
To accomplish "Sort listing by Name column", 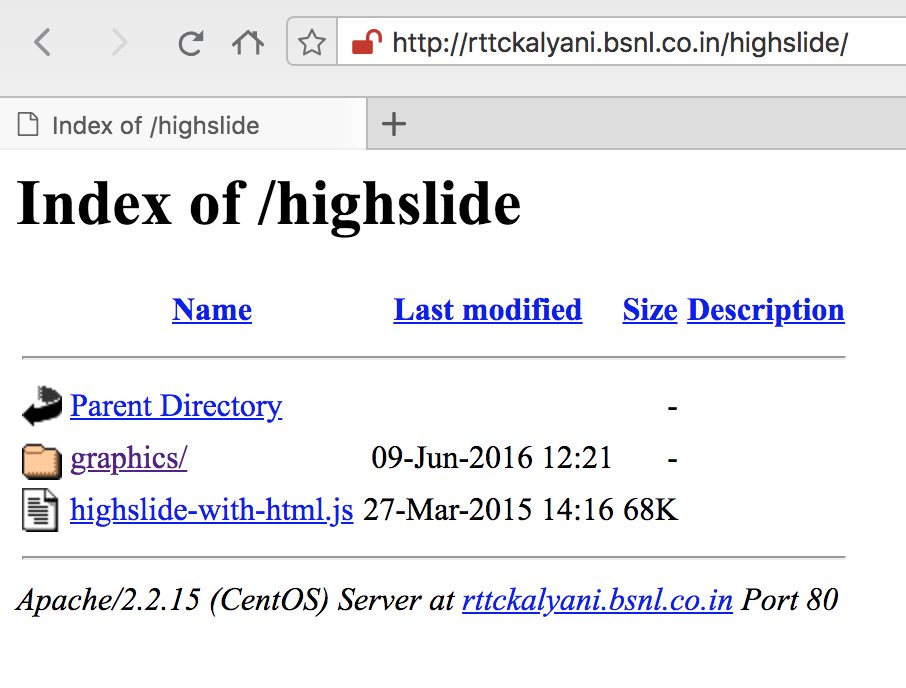I will pyautogui.click(x=212, y=310).
